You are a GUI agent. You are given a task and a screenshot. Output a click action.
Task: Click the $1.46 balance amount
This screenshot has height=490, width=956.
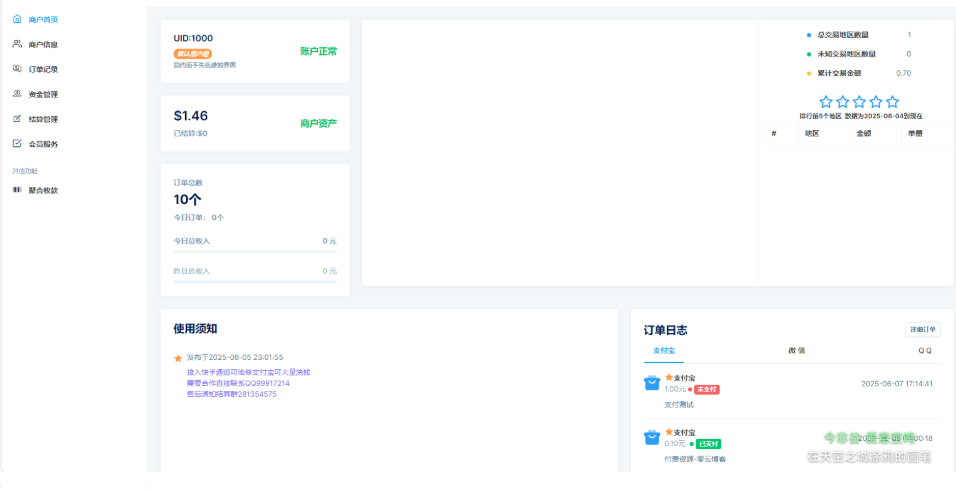(191, 116)
